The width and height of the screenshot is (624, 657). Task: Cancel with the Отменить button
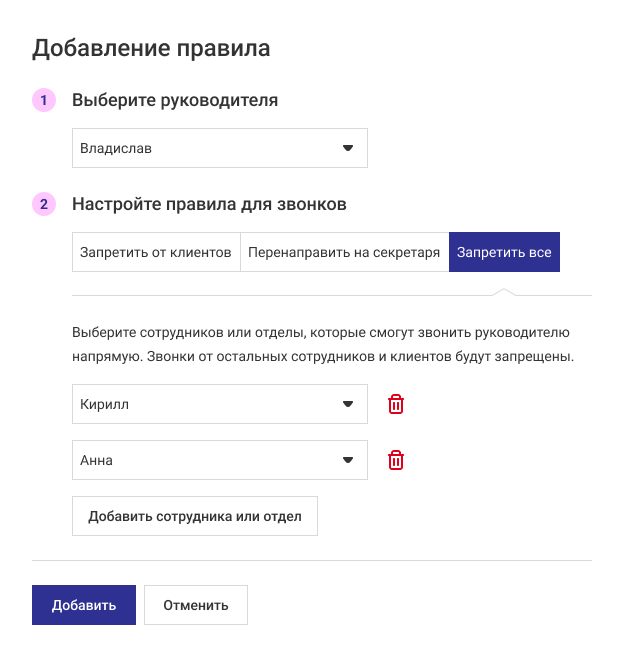(196, 605)
